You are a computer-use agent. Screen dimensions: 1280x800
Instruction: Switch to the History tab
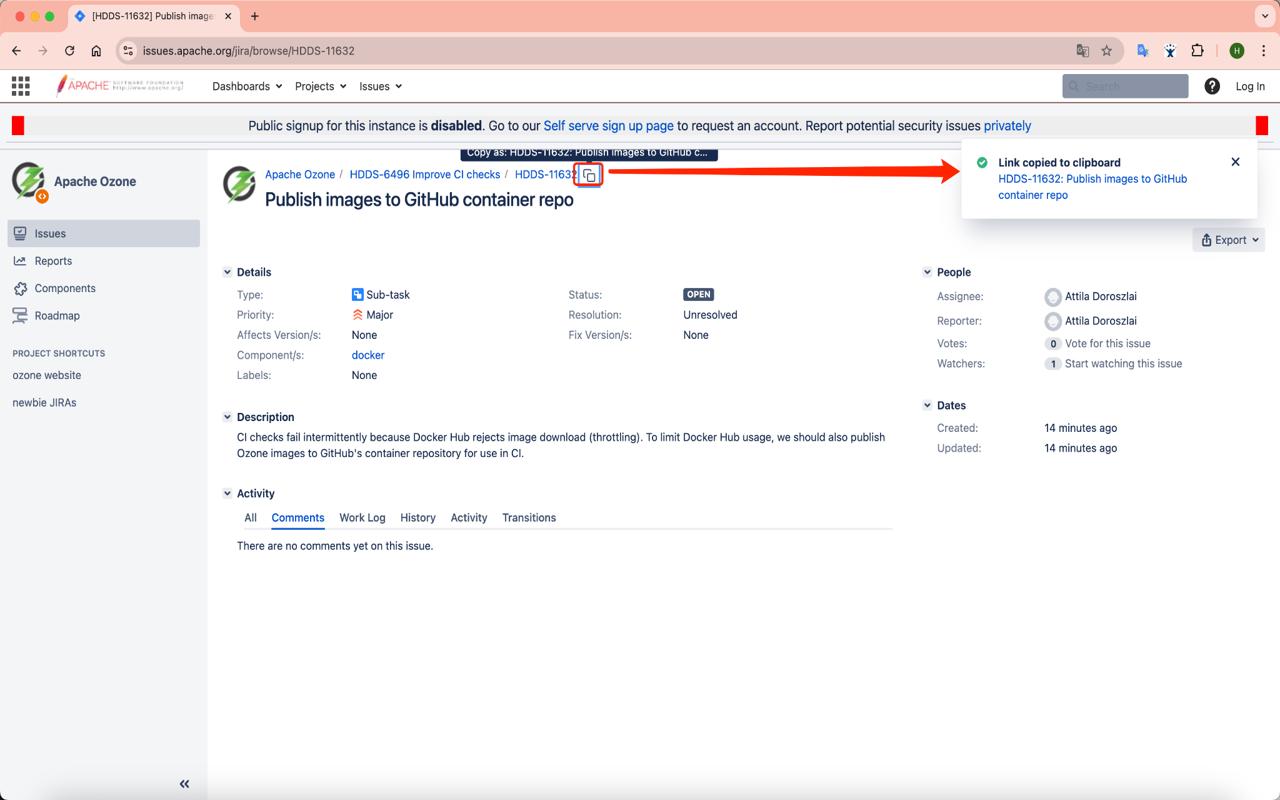(x=417, y=517)
